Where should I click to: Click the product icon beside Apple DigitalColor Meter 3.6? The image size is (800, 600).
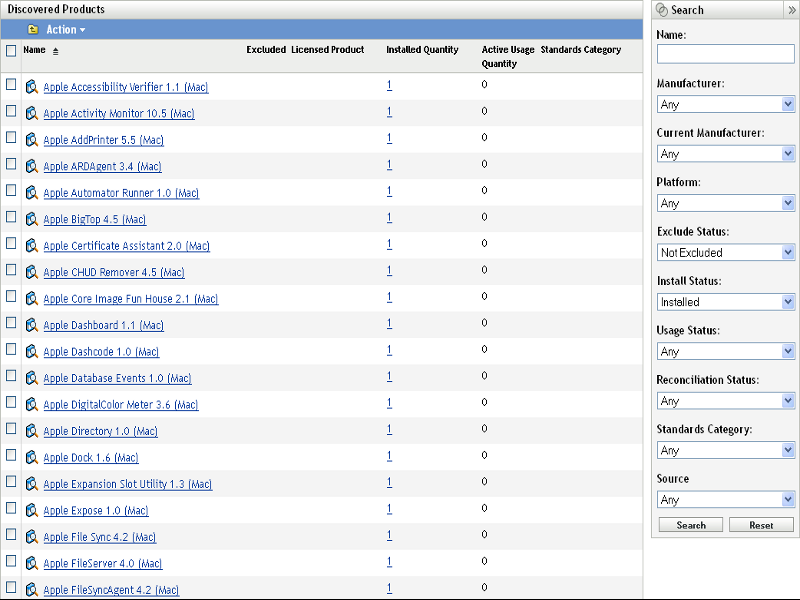click(32, 405)
